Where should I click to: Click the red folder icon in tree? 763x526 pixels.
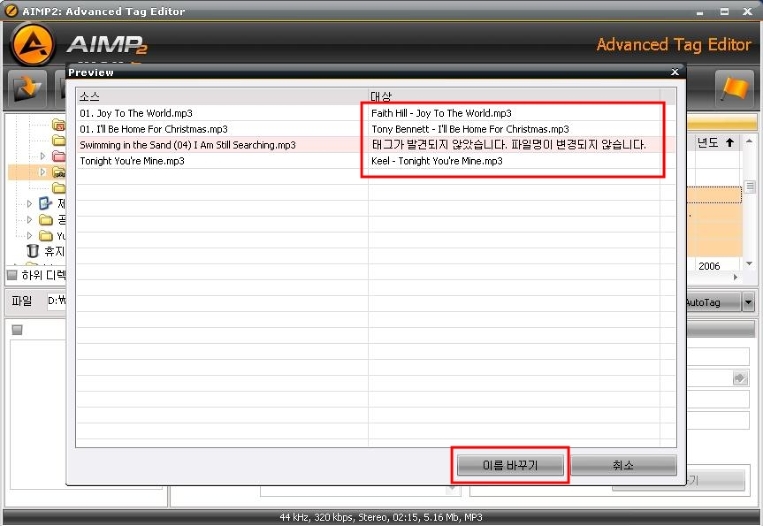[59, 156]
